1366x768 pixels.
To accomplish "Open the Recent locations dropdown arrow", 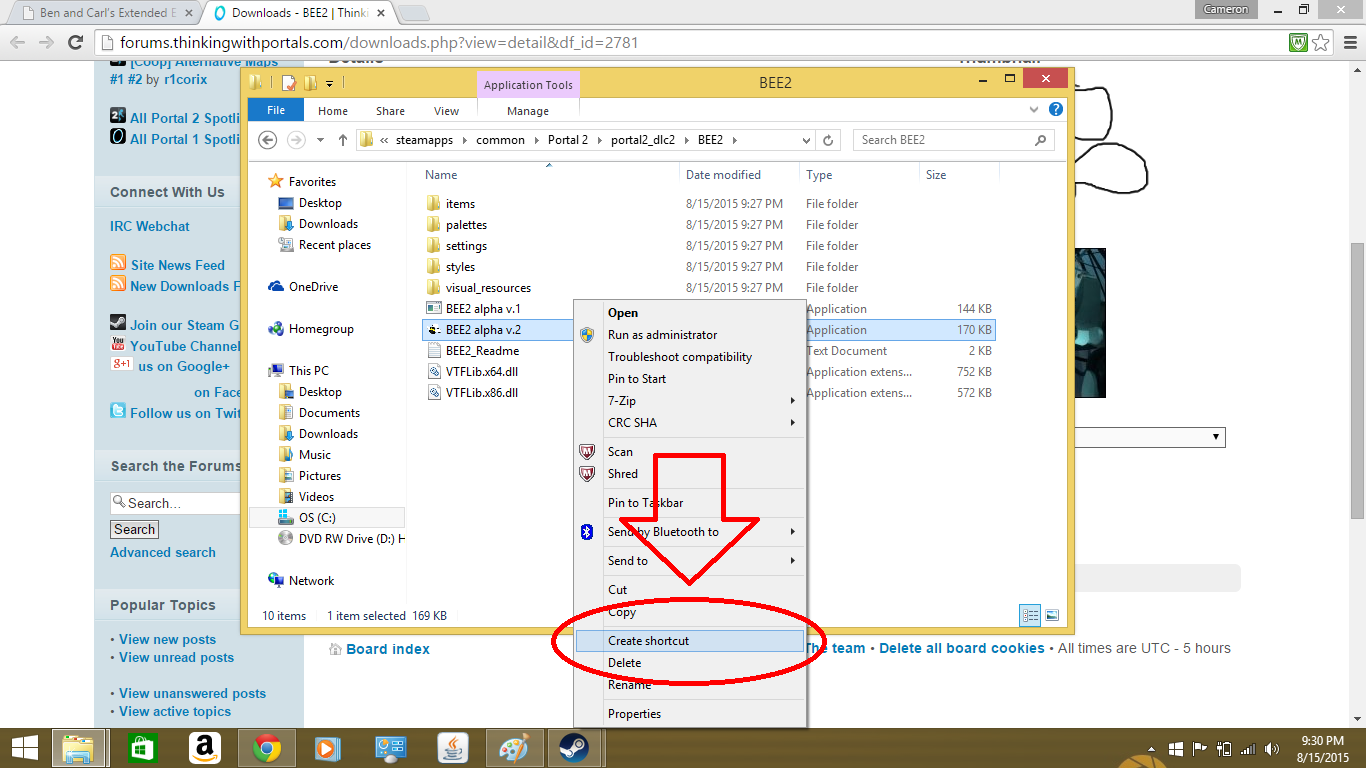I will tap(320, 140).
